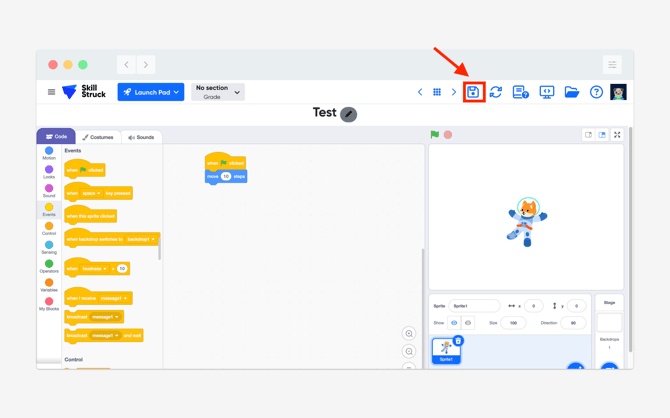Run project with the green flag
Viewport: 670px width, 418px height.
435,134
